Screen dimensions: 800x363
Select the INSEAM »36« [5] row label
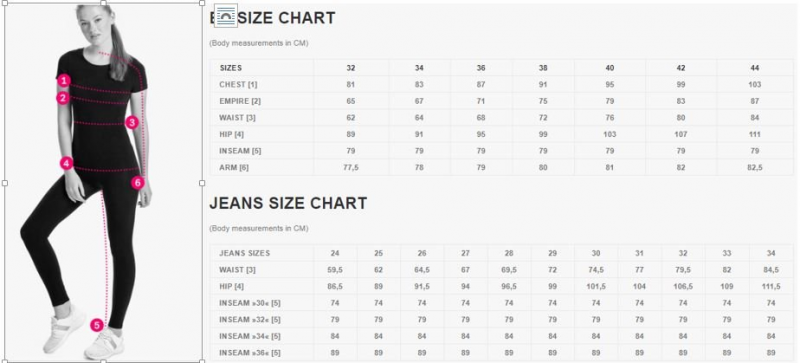click(250, 353)
